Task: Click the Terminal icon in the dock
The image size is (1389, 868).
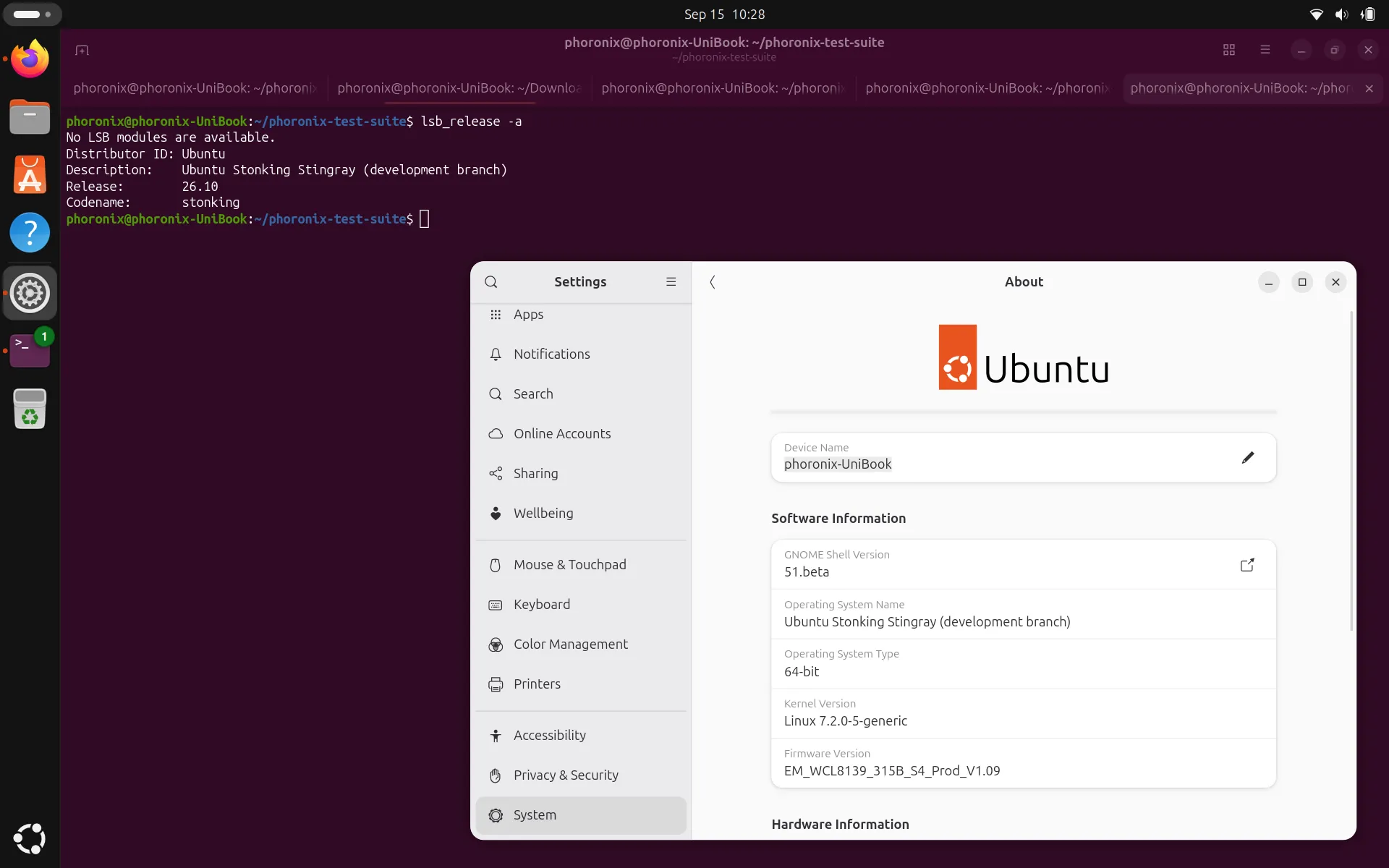Action: [x=30, y=351]
